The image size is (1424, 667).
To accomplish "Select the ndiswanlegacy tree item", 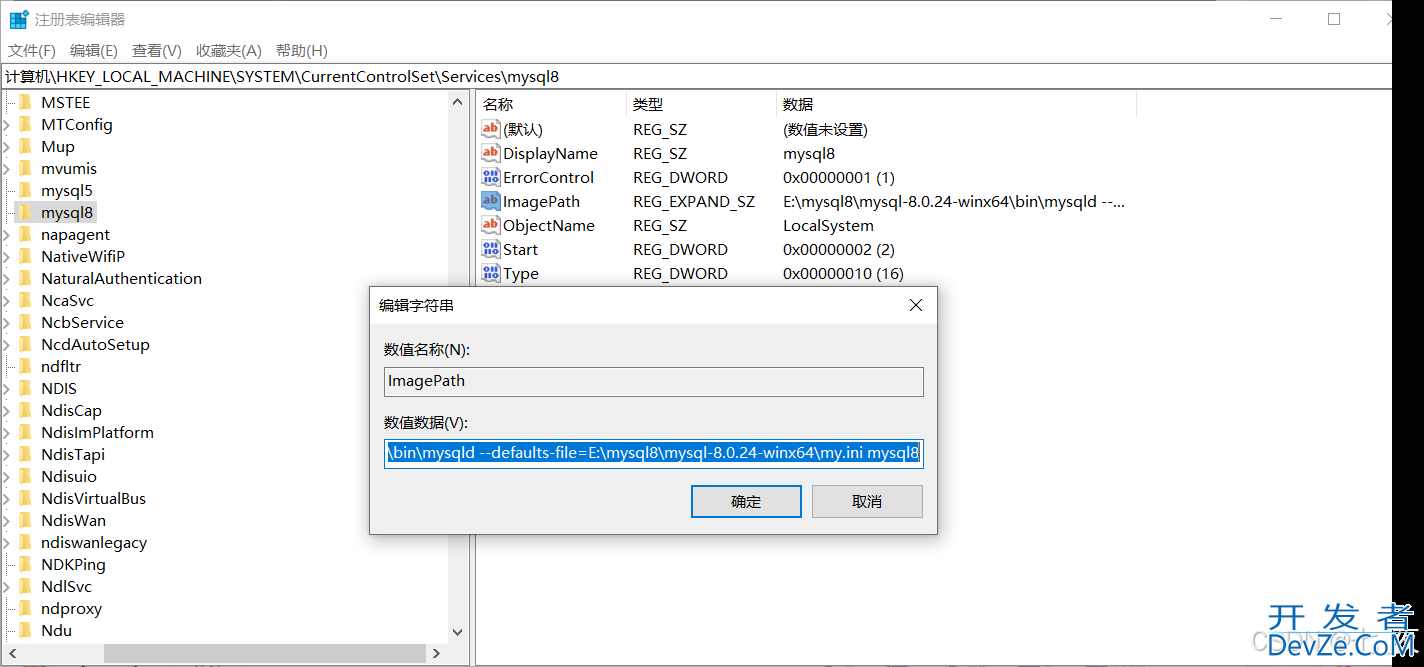I will click(94, 542).
